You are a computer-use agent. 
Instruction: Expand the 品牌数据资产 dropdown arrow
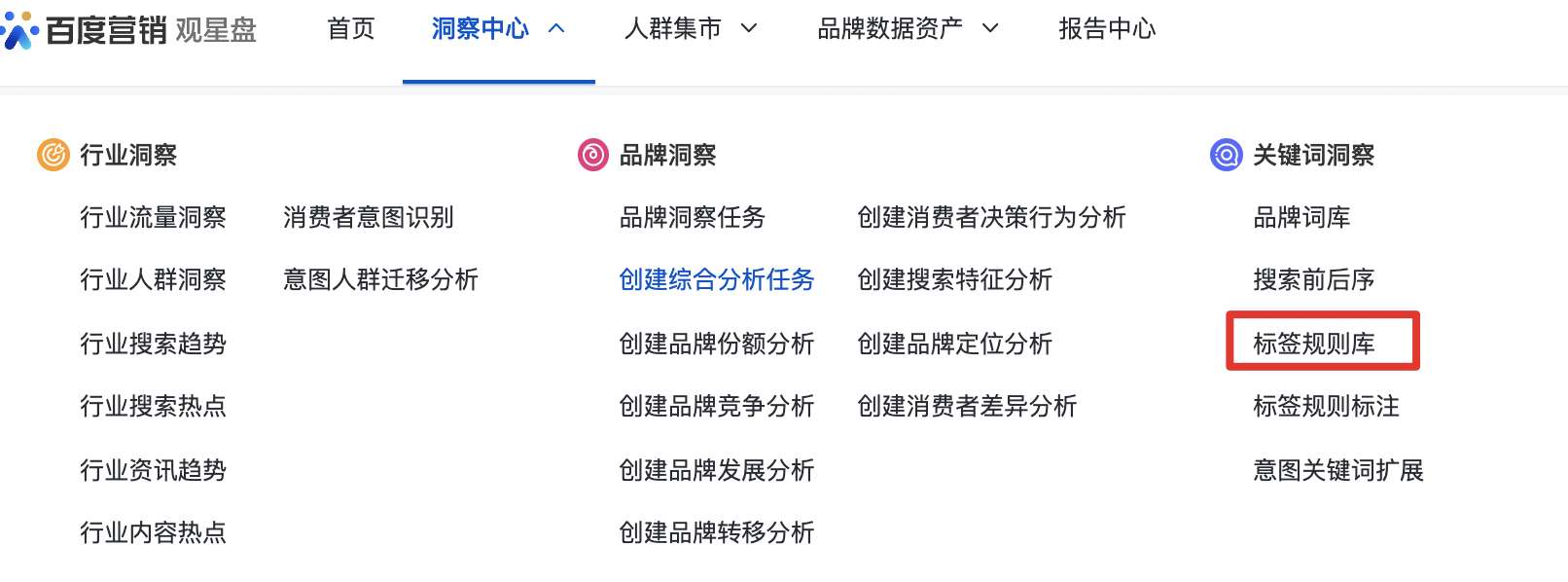point(990,29)
